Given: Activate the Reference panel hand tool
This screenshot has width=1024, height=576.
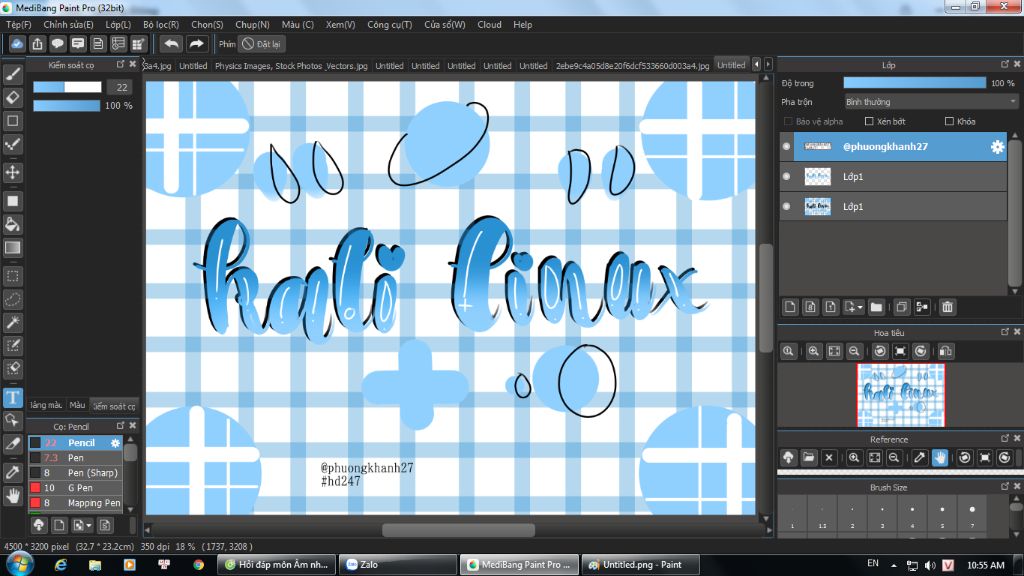Looking at the screenshot, I should coord(940,457).
